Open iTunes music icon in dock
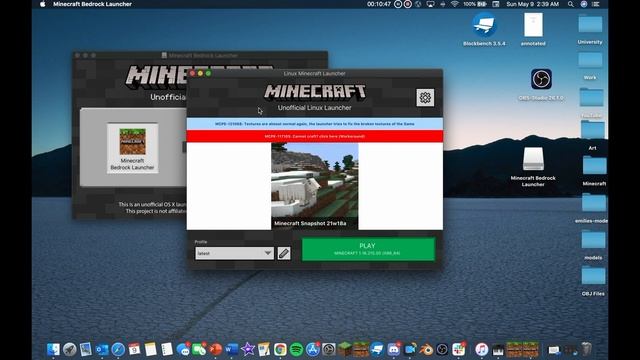 click(482, 350)
